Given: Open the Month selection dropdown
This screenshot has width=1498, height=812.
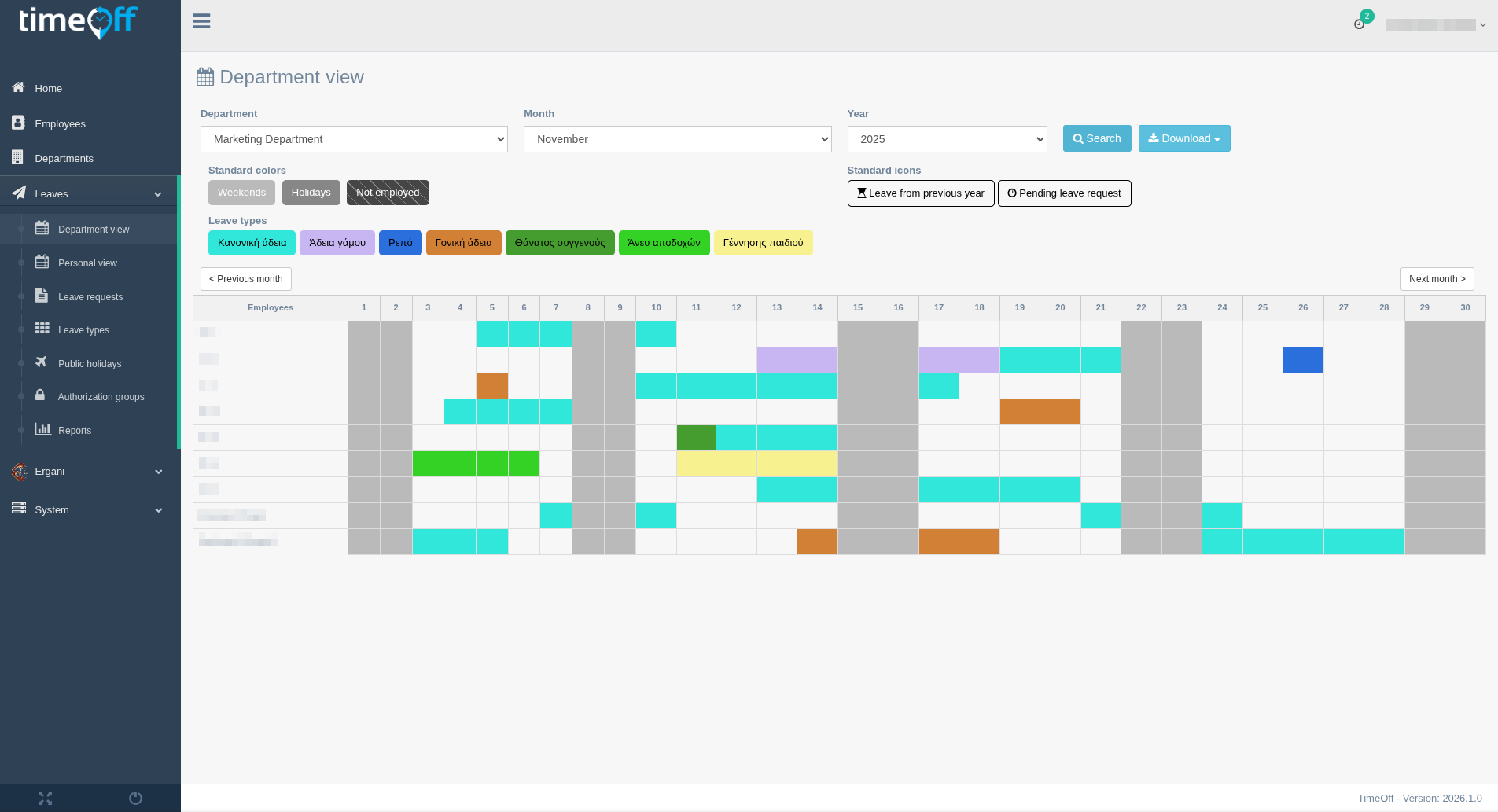Looking at the screenshot, I should [x=677, y=139].
